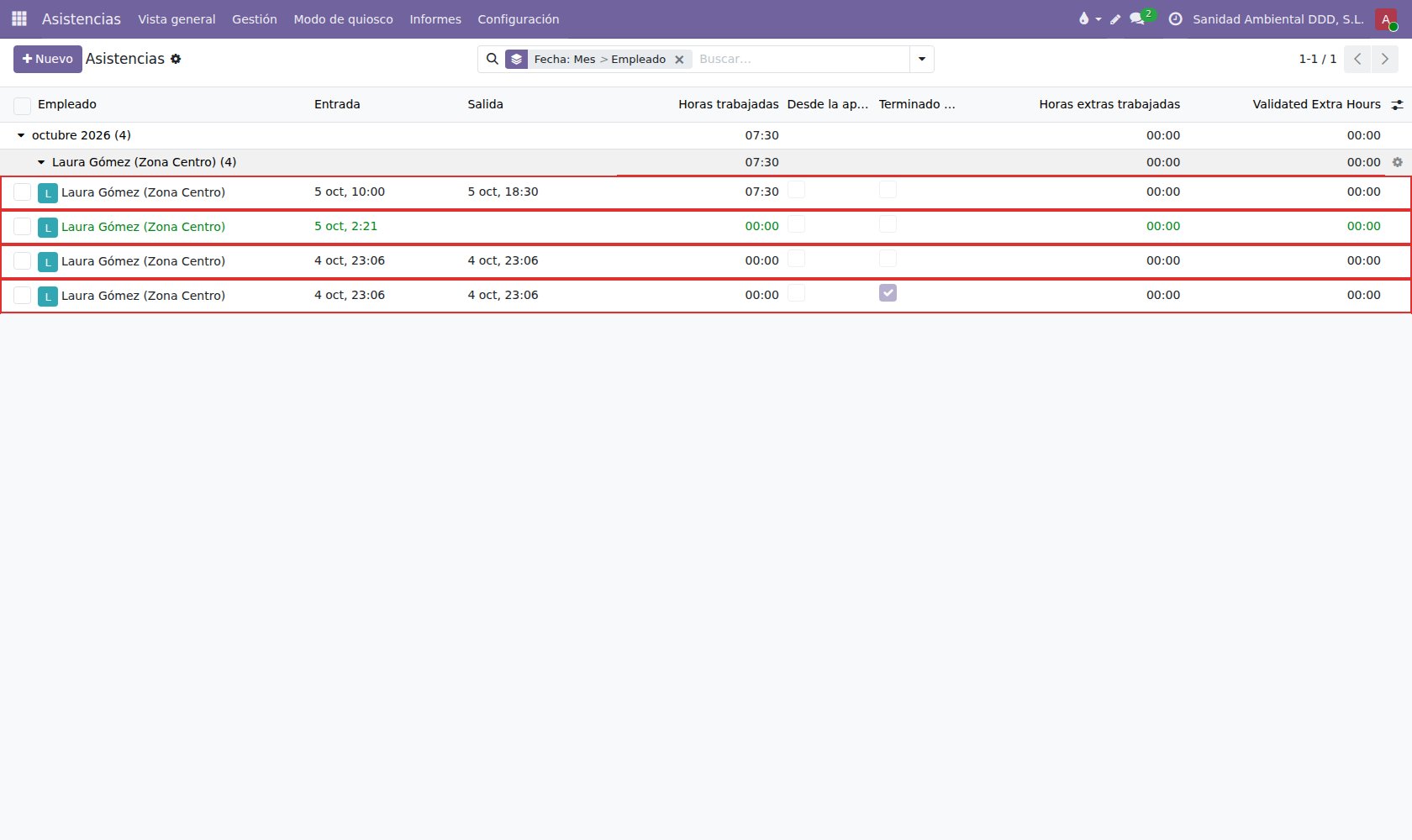Open the activities clock icon

click(x=1175, y=18)
